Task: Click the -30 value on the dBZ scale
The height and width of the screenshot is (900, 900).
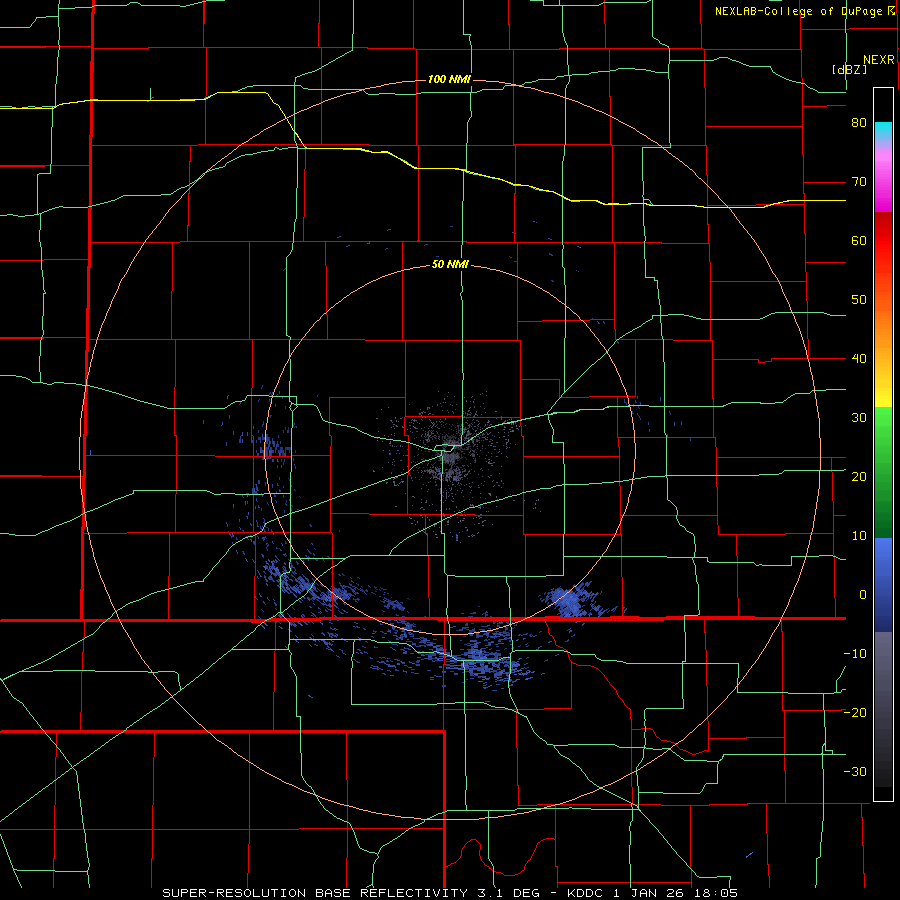Action: pyautogui.click(x=855, y=772)
